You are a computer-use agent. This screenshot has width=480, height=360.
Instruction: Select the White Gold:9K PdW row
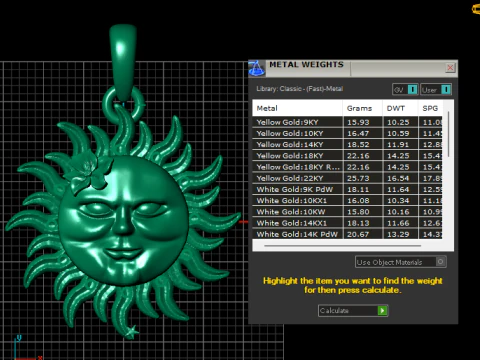pyautogui.click(x=348, y=189)
